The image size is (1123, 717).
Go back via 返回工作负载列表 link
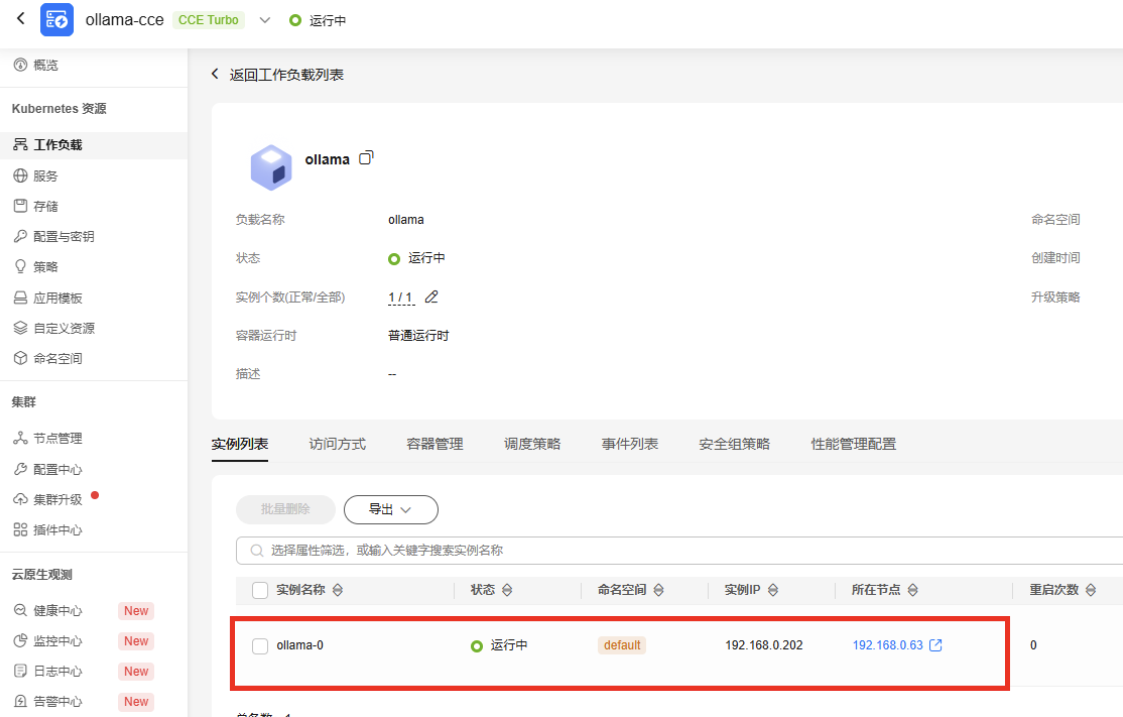pos(277,74)
